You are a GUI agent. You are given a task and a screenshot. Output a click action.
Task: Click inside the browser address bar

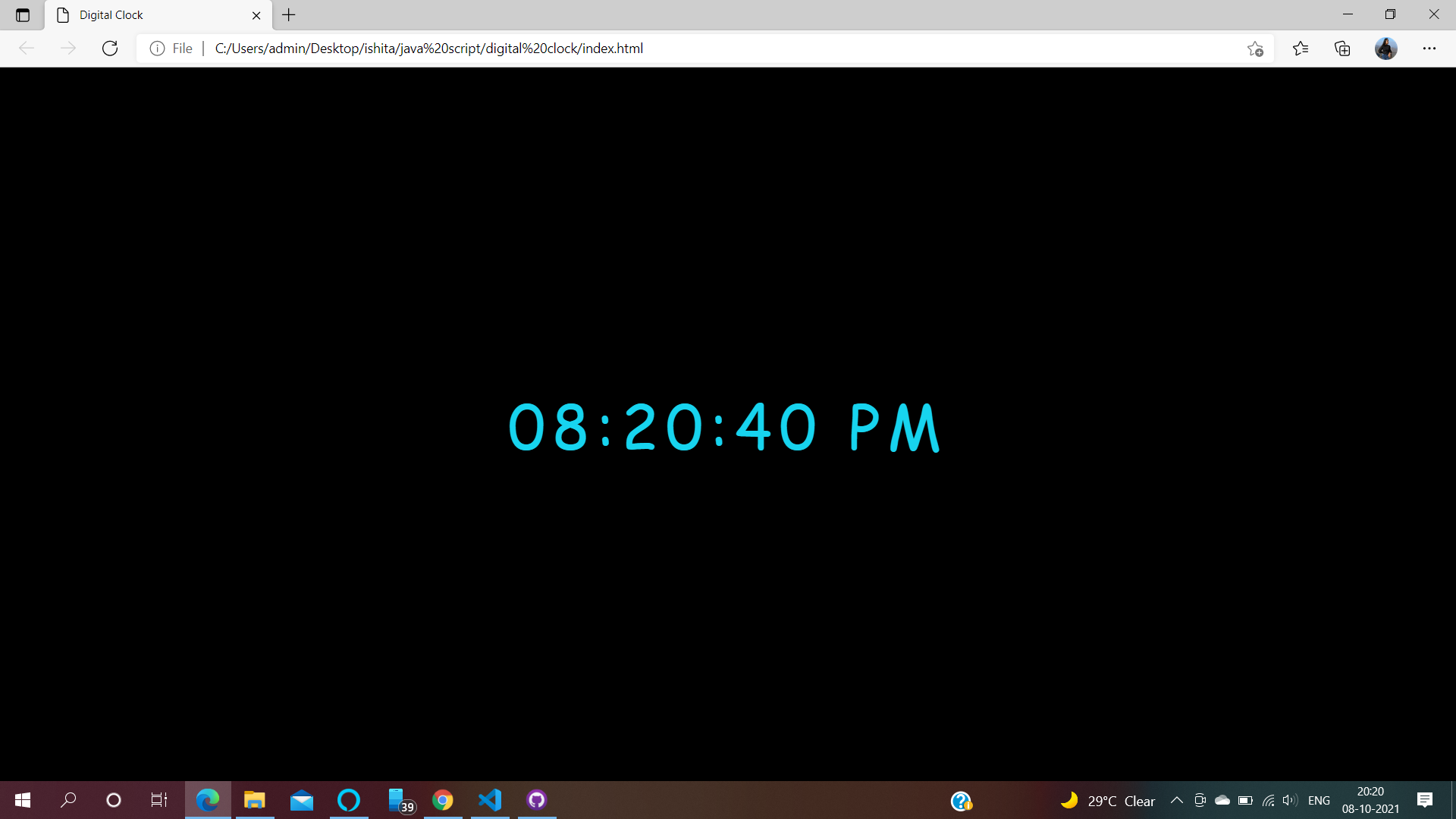click(682, 48)
